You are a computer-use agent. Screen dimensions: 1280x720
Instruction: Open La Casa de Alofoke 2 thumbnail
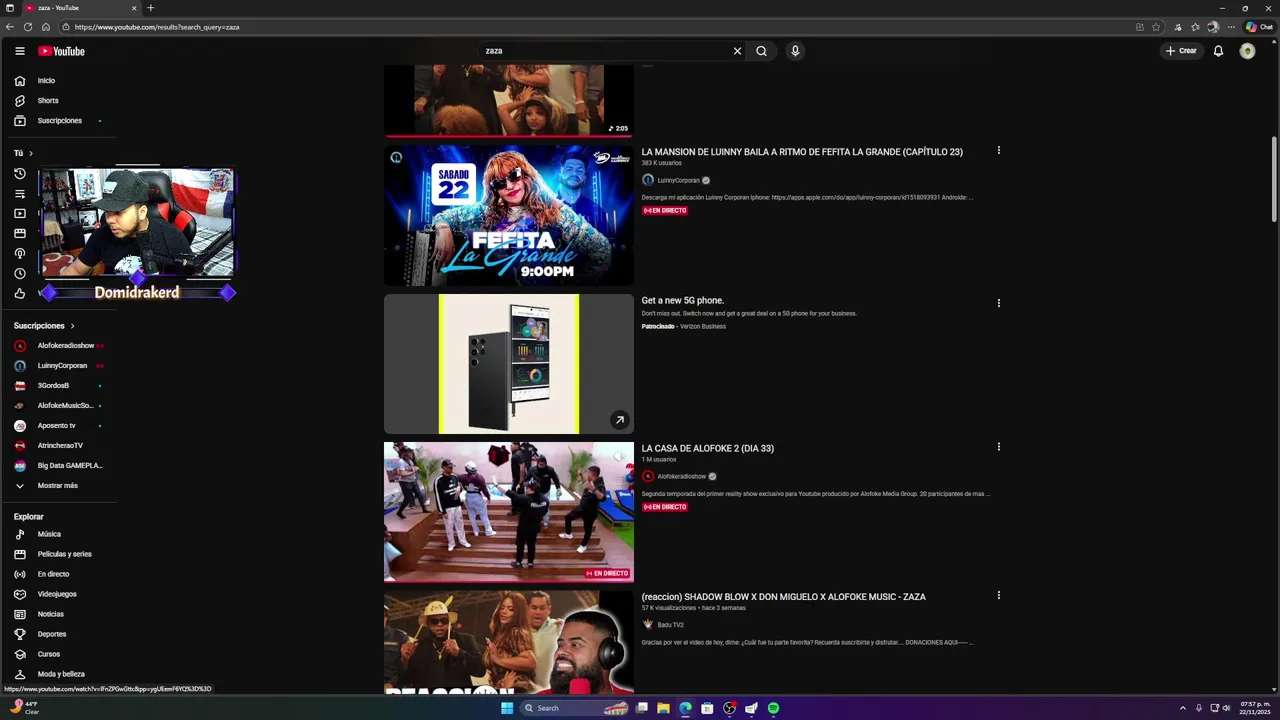(509, 512)
